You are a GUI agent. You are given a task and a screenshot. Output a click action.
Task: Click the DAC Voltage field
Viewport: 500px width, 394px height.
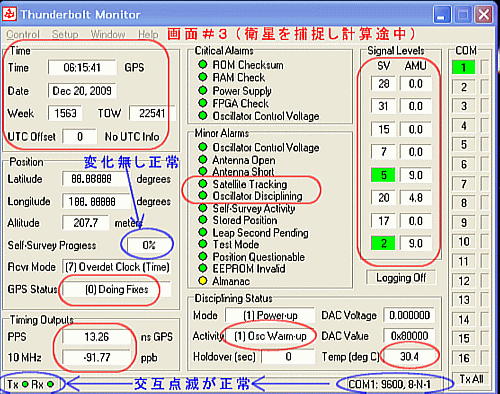[x=409, y=315]
